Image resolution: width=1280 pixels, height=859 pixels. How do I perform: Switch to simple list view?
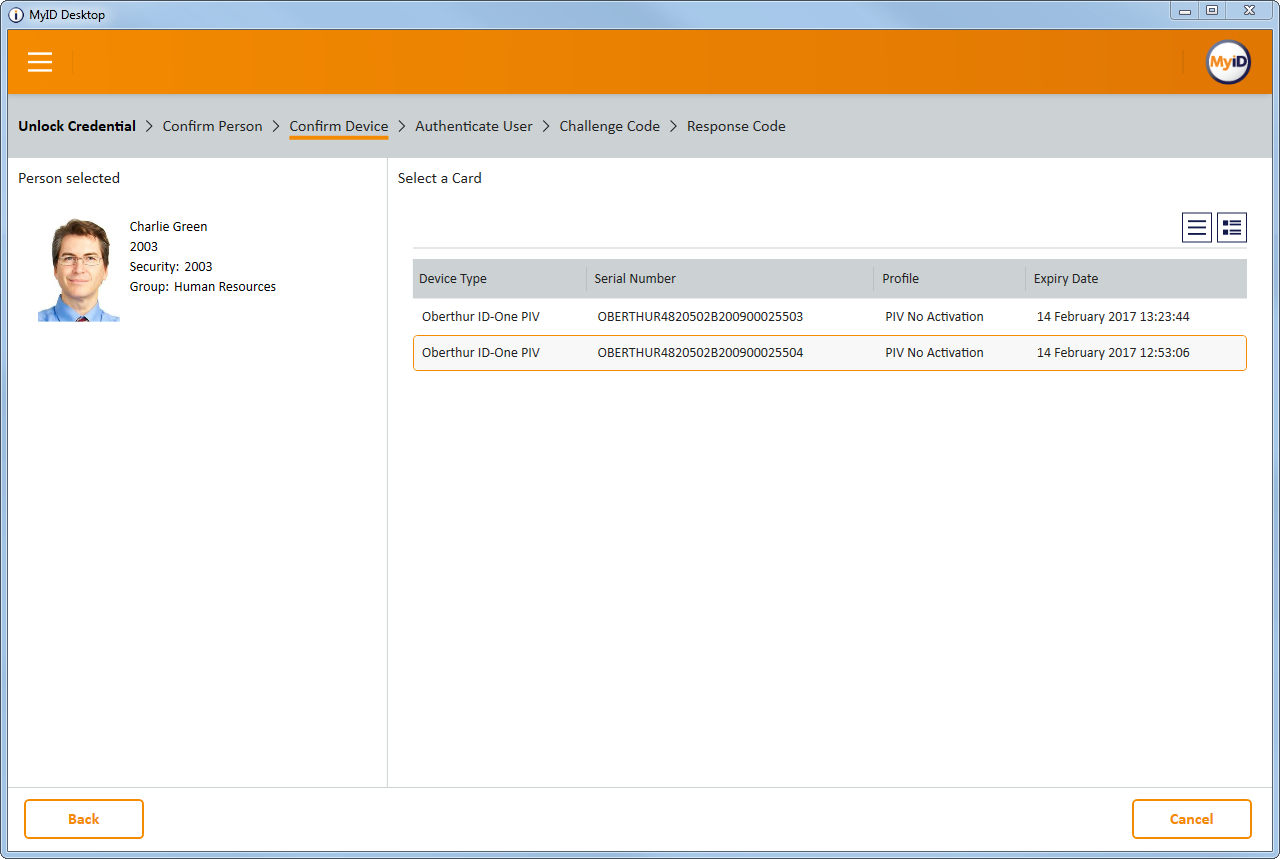click(x=1197, y=228)
